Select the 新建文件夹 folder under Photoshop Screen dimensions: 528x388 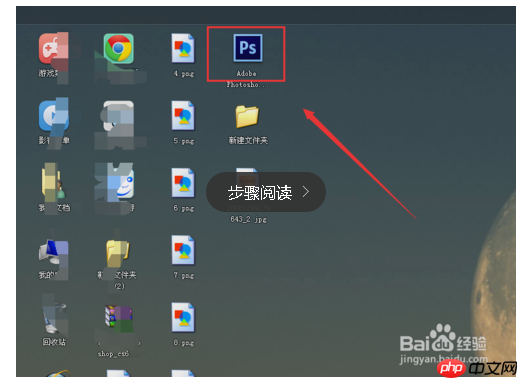[247, 117]
